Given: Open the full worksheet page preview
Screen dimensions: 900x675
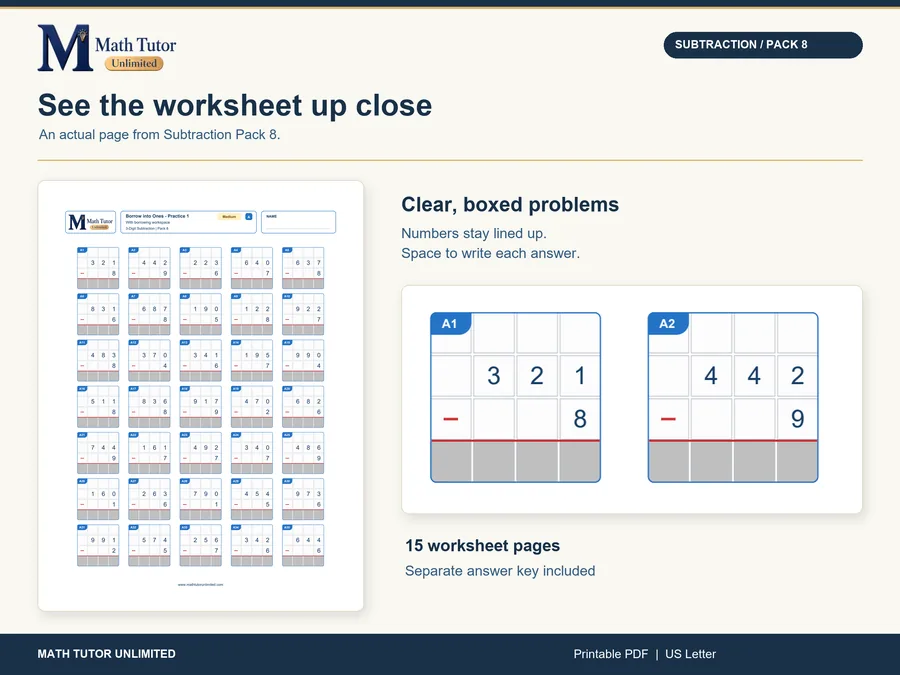Looking at the screenshot, I should [x=201, y=395].
